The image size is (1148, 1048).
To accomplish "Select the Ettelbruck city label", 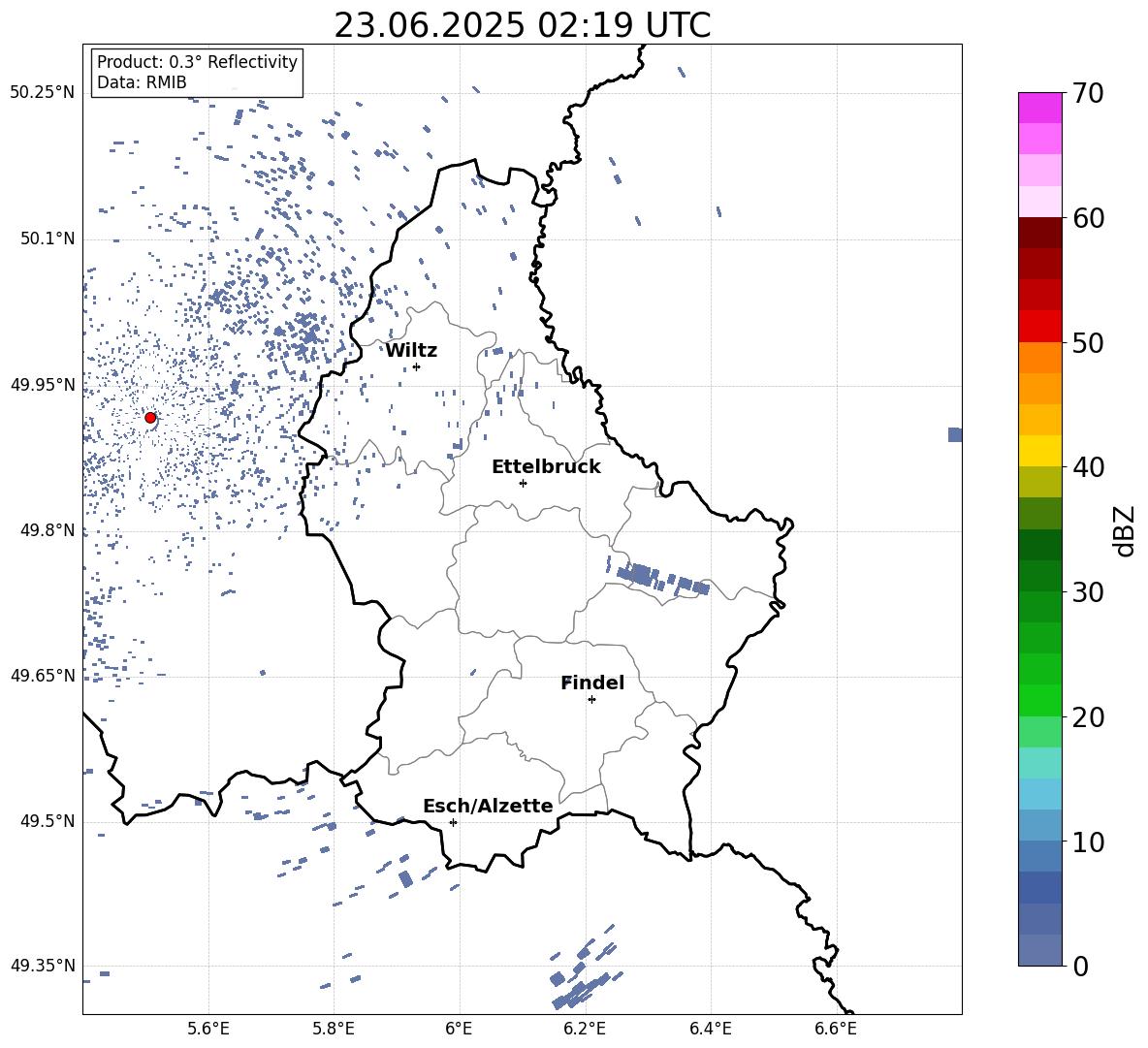I will [x=546, y=467].
